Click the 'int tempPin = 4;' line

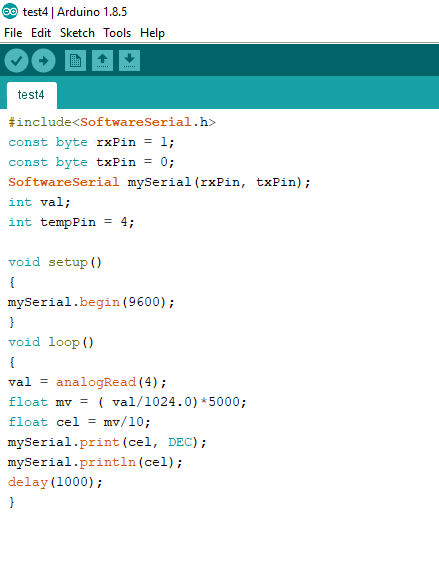tap(71, 222)
